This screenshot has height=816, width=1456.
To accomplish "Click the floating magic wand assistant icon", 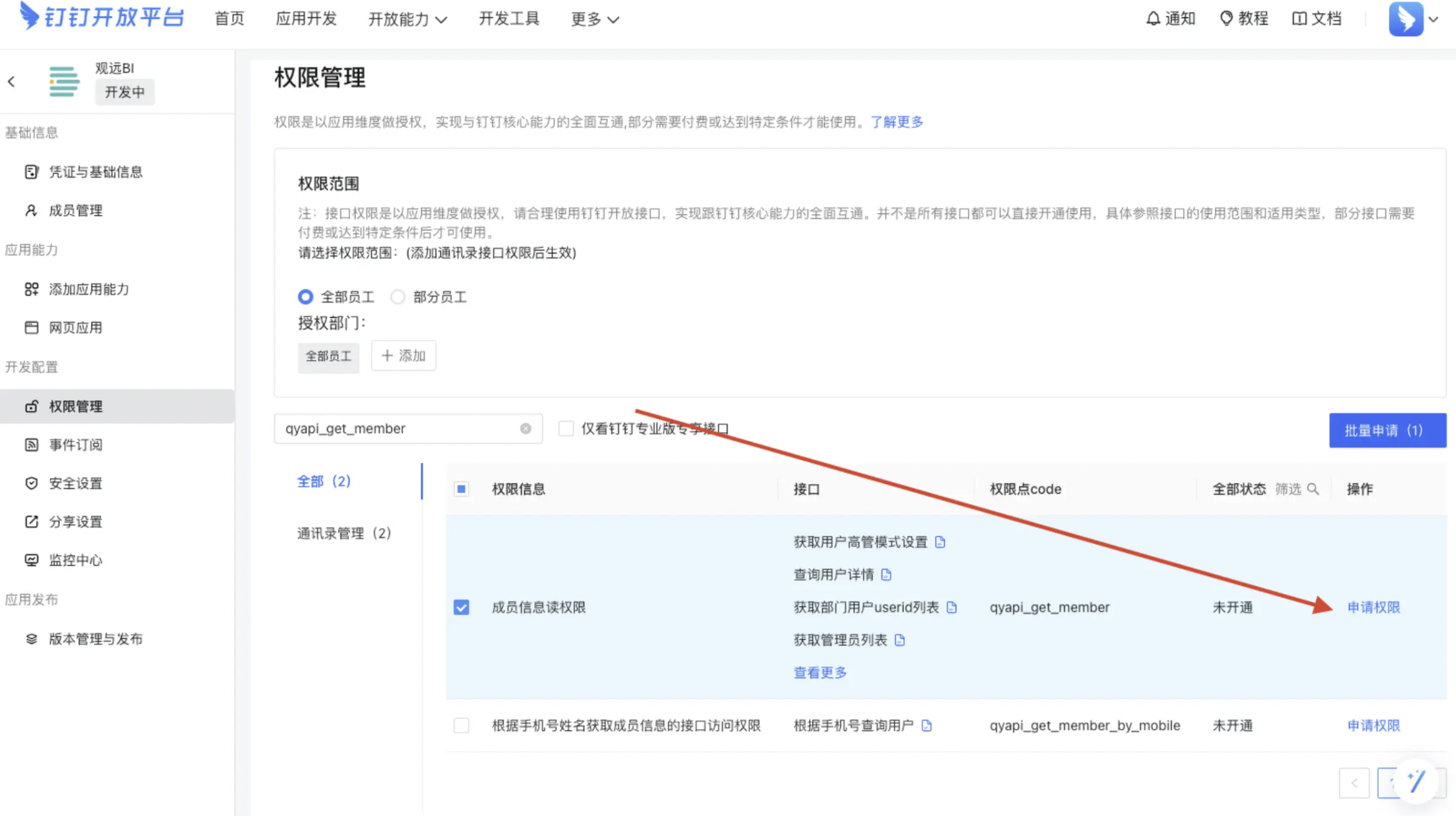I will point(1416,782).
